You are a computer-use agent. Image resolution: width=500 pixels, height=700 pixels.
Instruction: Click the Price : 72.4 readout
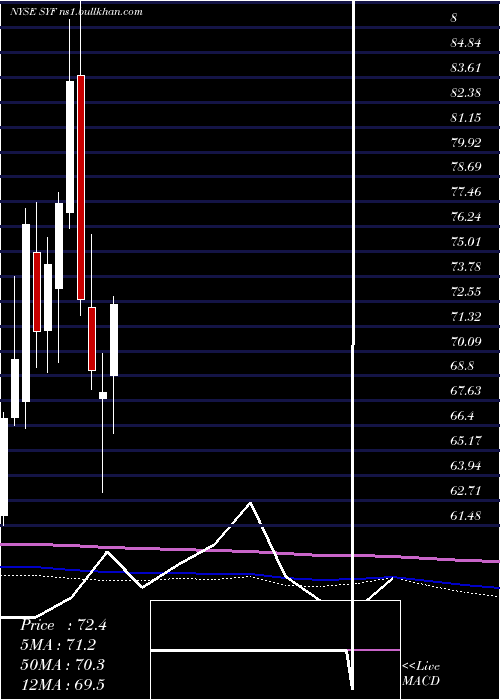[63, 625]
